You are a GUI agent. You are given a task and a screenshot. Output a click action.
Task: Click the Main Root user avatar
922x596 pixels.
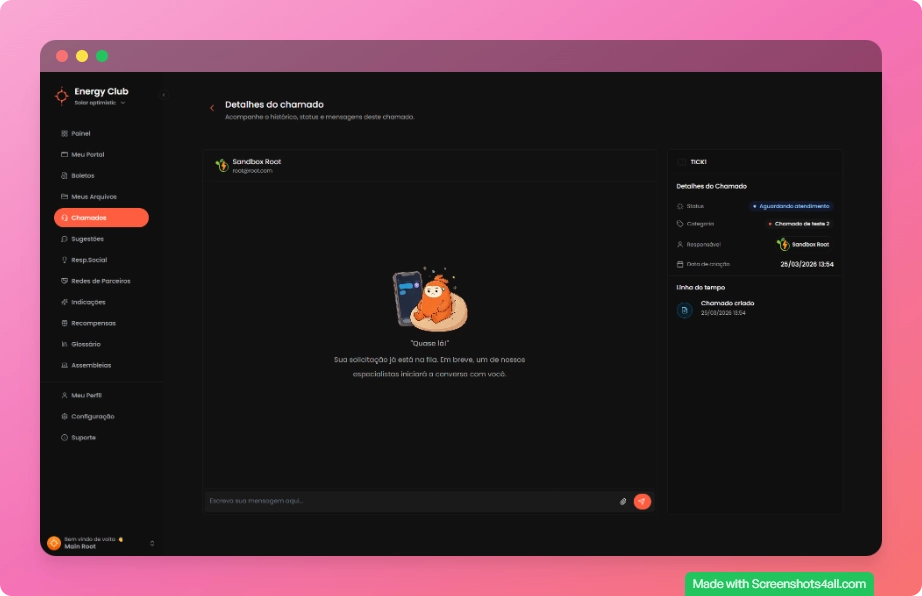tap(54, 543)
